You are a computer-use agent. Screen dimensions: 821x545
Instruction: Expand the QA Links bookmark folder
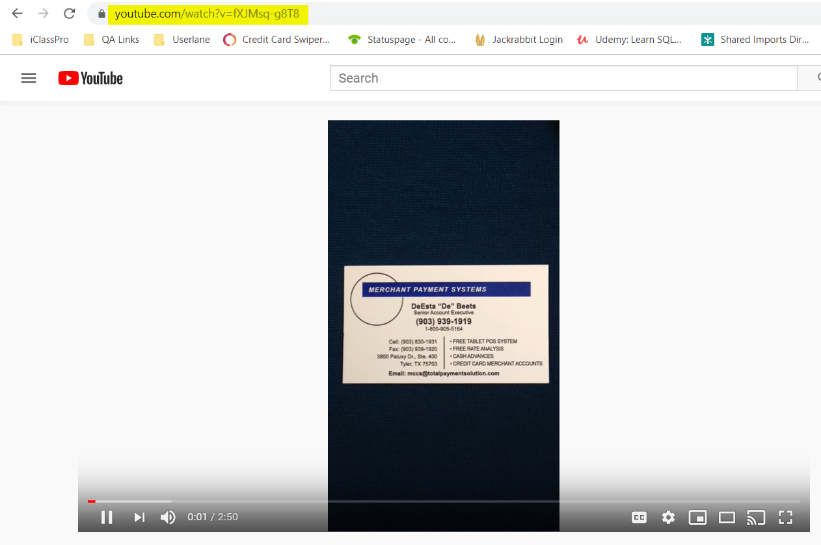click(x=112, y=40)
